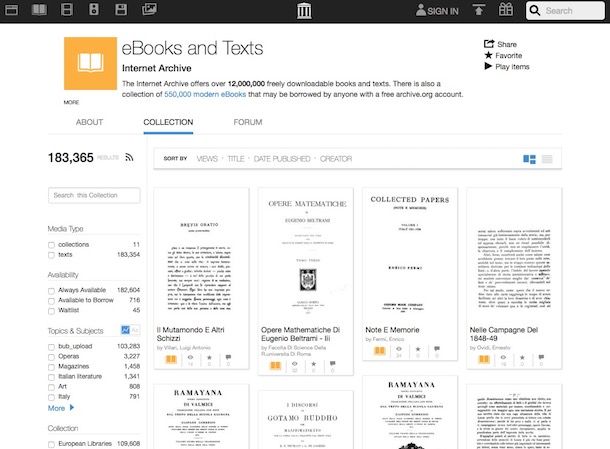Open the 550,000 modern eBooks link

pyautogui.click(x=205, y=94)
